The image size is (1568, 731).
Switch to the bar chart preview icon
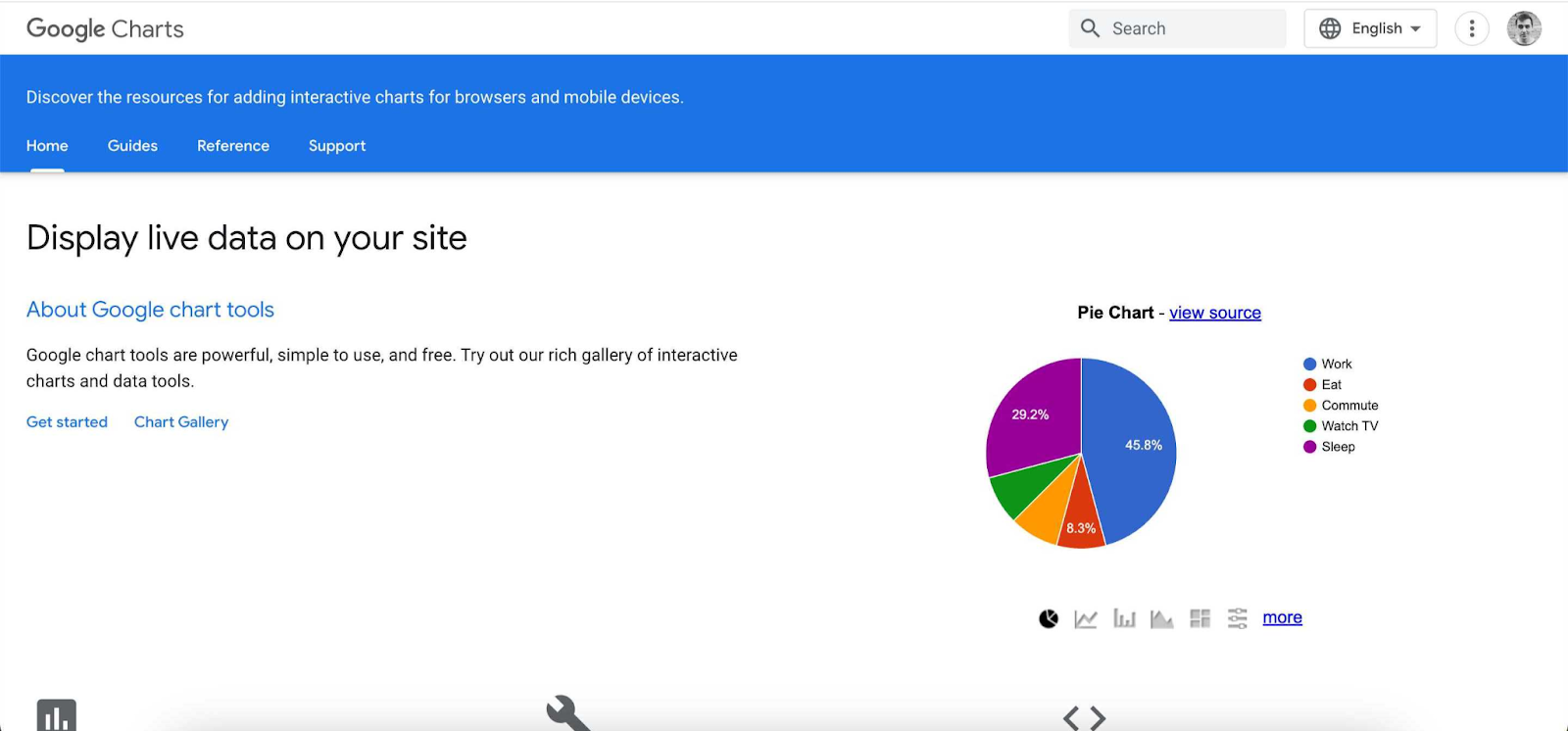[x=1123, y=617]
